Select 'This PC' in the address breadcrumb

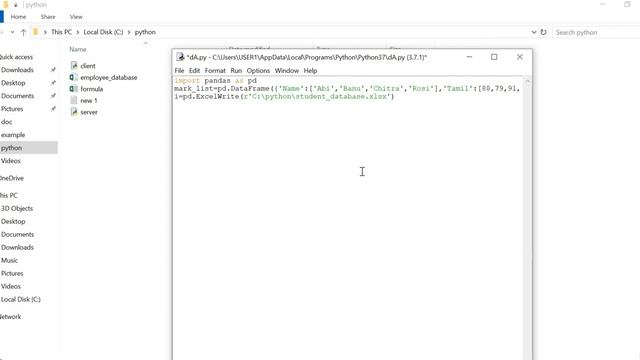(61, 32)
